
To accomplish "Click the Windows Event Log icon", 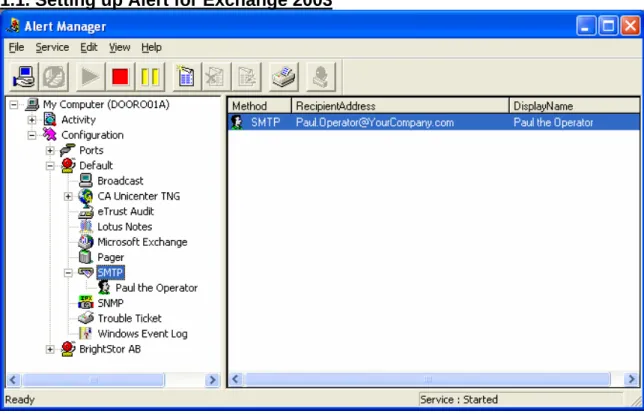I will (85, 333).
